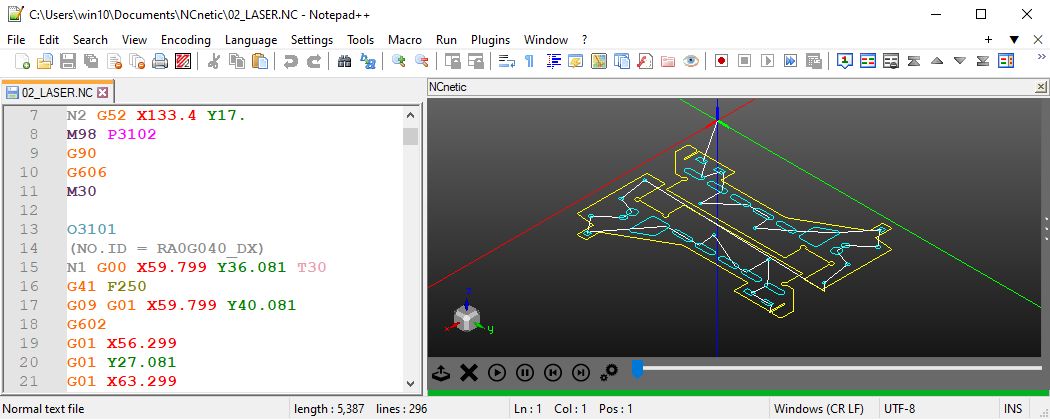Open the Language menu
The image size is (1050, 420).
(x=251, y=40)
